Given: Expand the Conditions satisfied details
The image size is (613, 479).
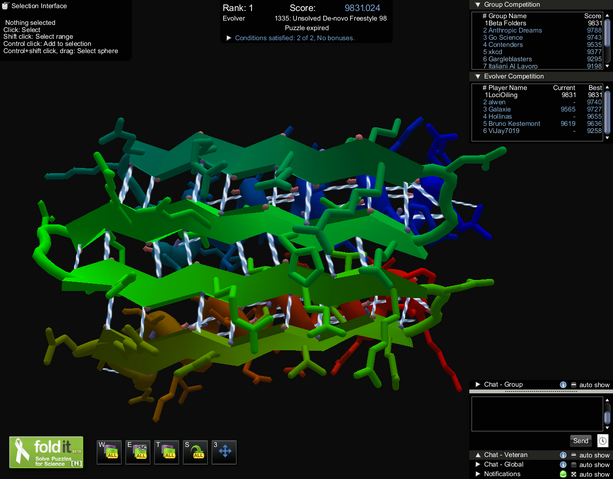Looking at the screenshot, I should (x=229, y=38).
